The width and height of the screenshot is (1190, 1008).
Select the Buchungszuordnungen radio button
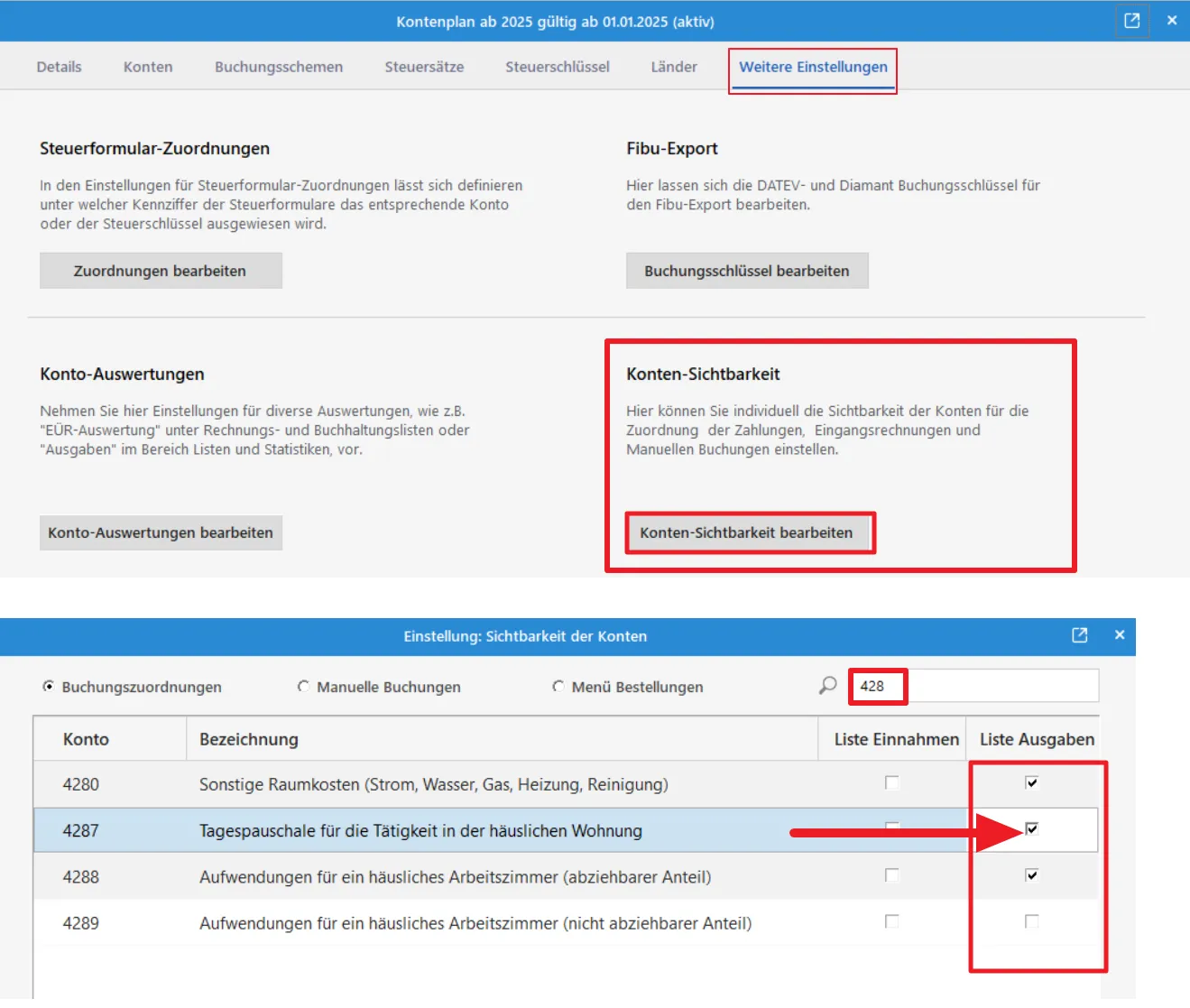(49, 687)
